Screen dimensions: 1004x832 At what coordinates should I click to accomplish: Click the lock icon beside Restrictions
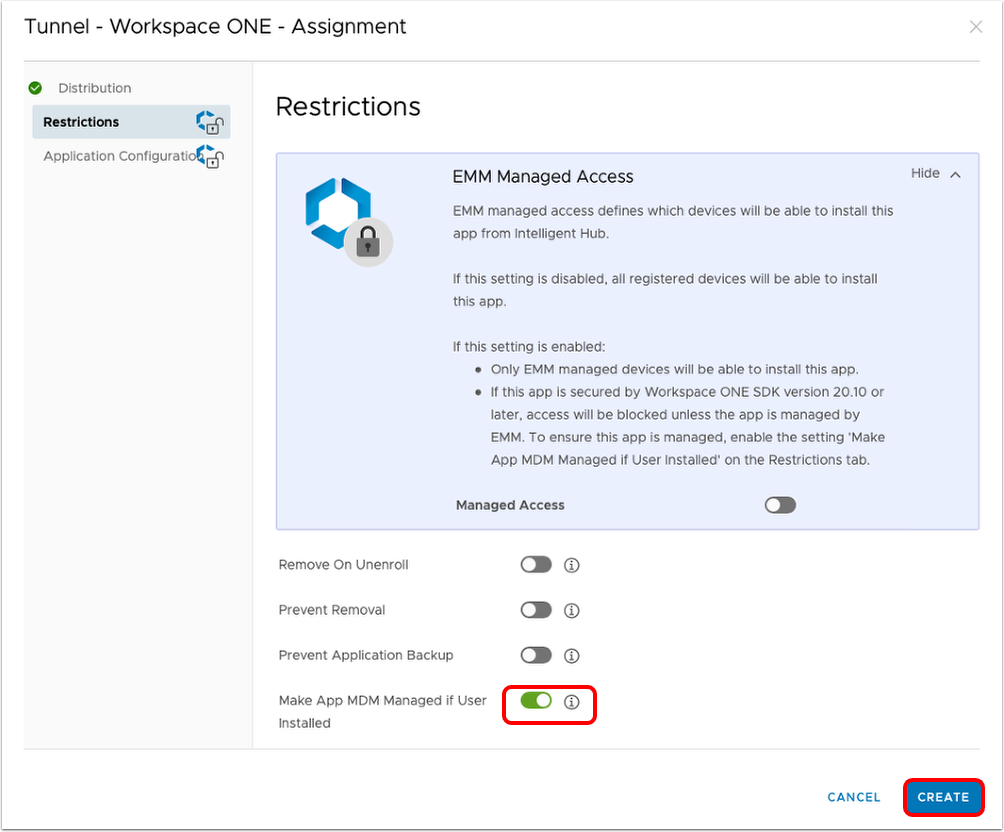pos(209,122)
